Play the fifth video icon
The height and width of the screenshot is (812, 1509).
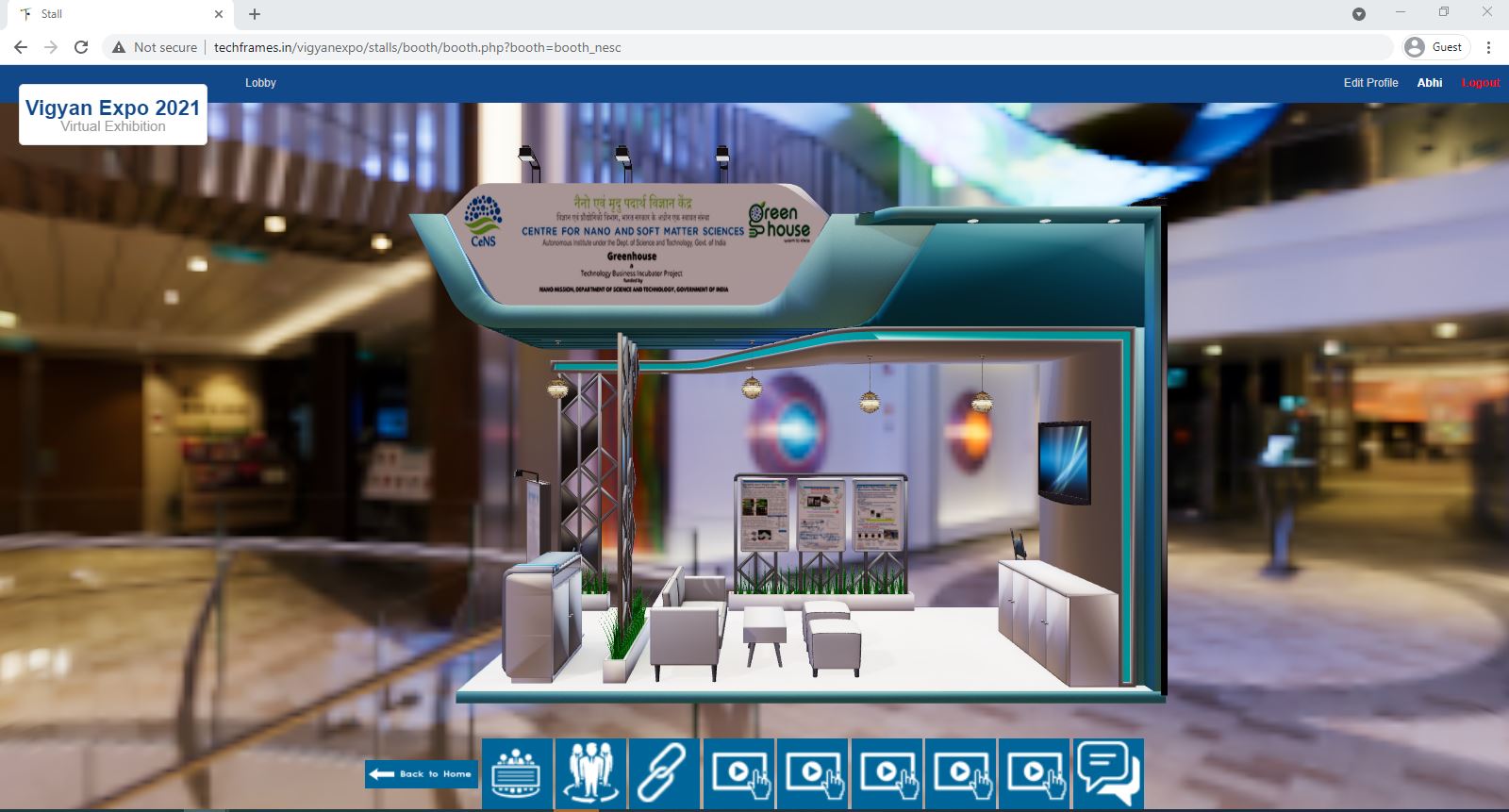coord(1035,773)
